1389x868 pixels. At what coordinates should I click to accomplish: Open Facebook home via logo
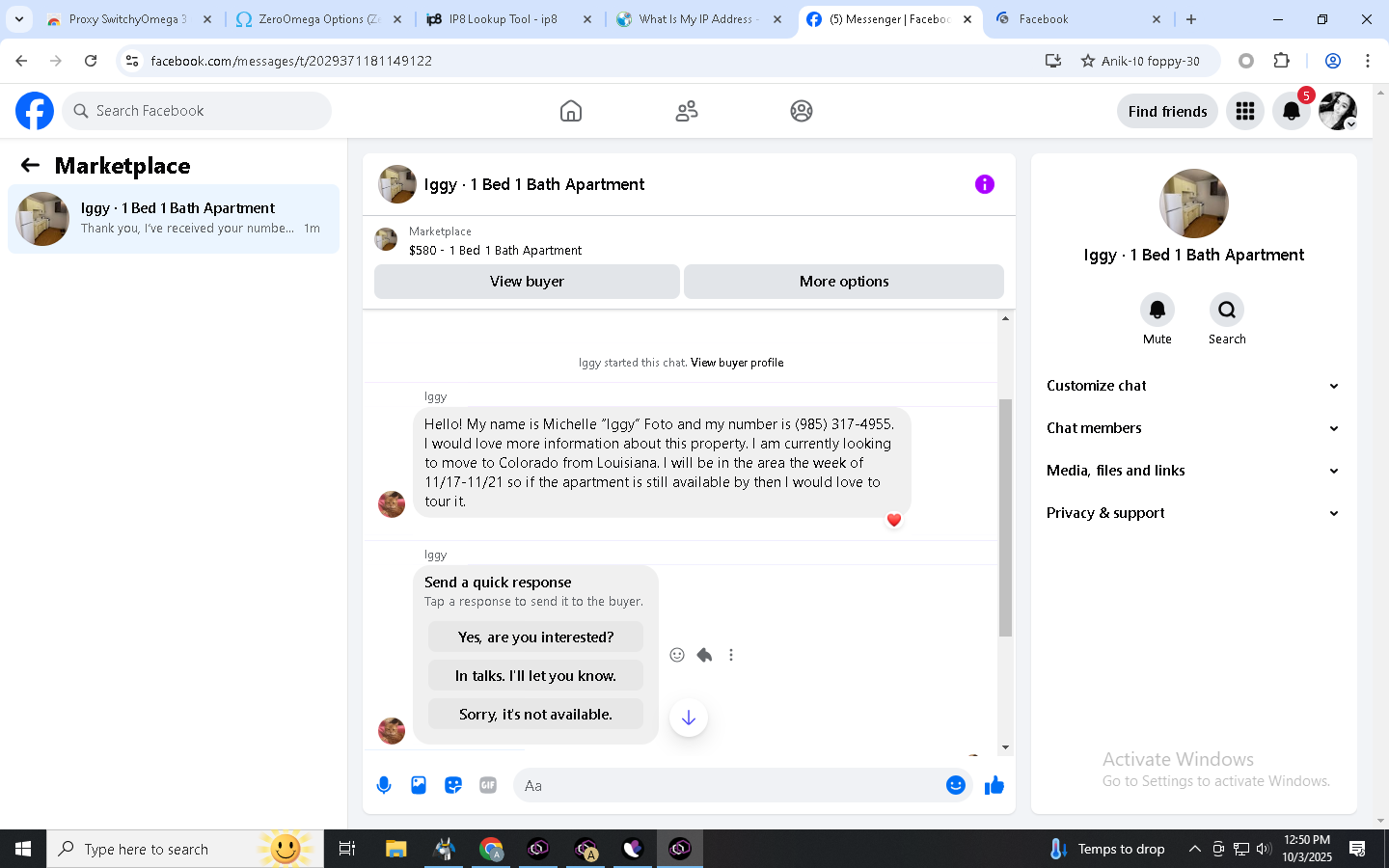pyautogui.click(x=35, y=111)
